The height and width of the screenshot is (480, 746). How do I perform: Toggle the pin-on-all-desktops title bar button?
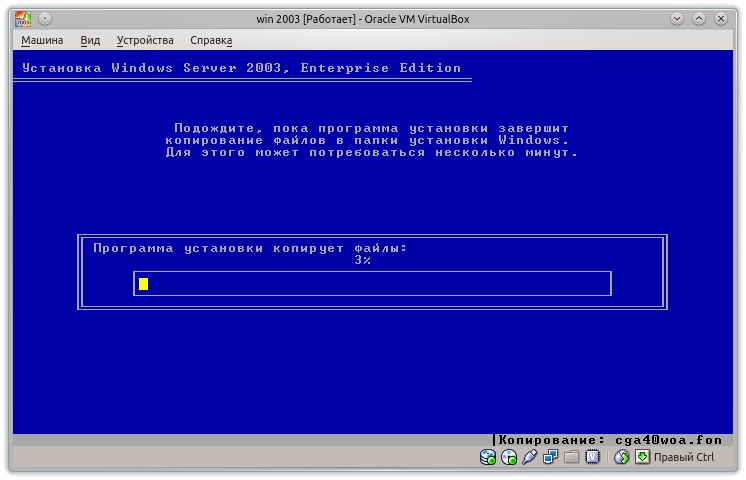click(x=45, y=18)
